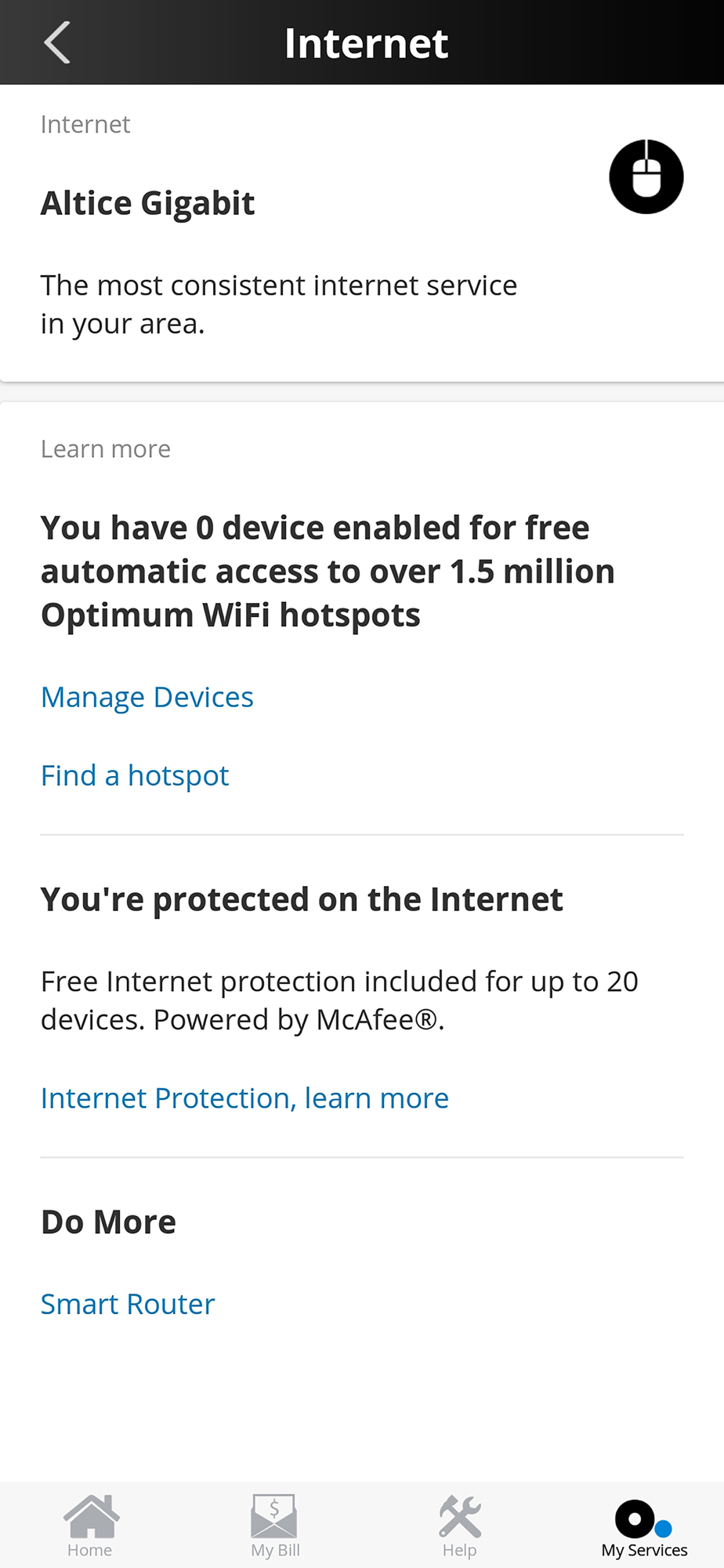
Task: Open the Smart Router link
Action: [x=128, y=1304]
